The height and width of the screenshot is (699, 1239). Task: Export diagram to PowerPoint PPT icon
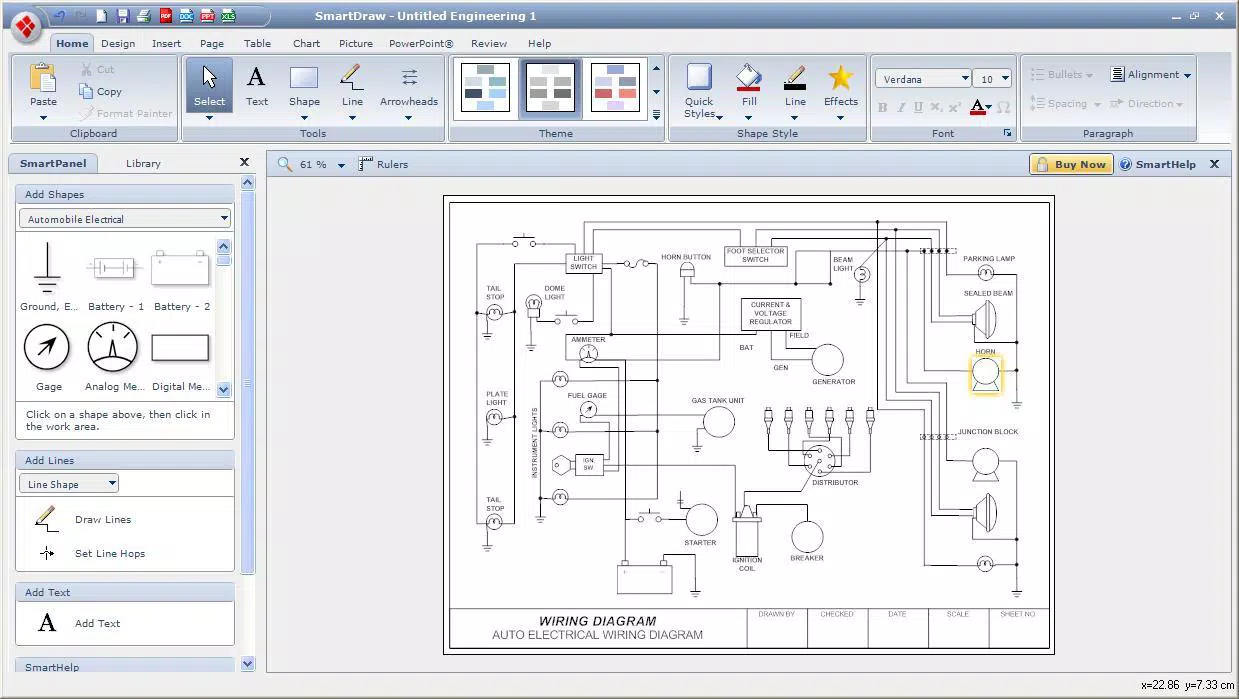[208, 16]
